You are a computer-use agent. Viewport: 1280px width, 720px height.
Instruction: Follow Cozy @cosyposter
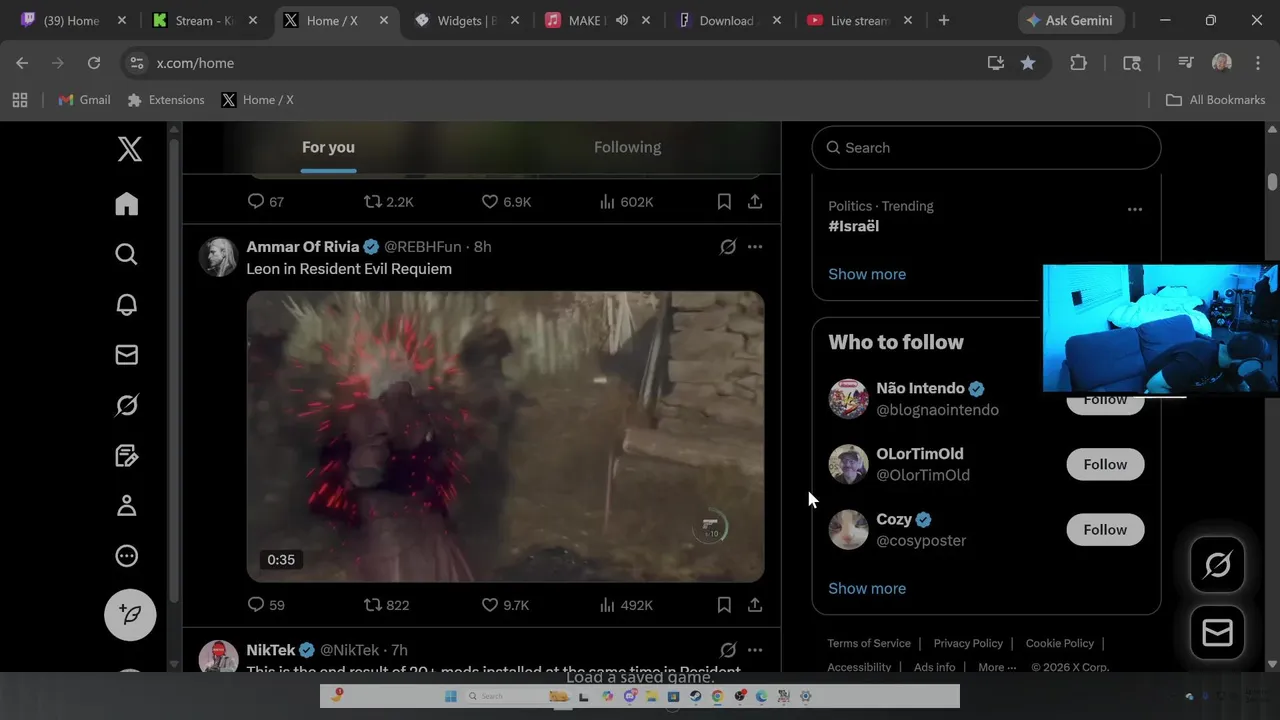pos(1105,530)
